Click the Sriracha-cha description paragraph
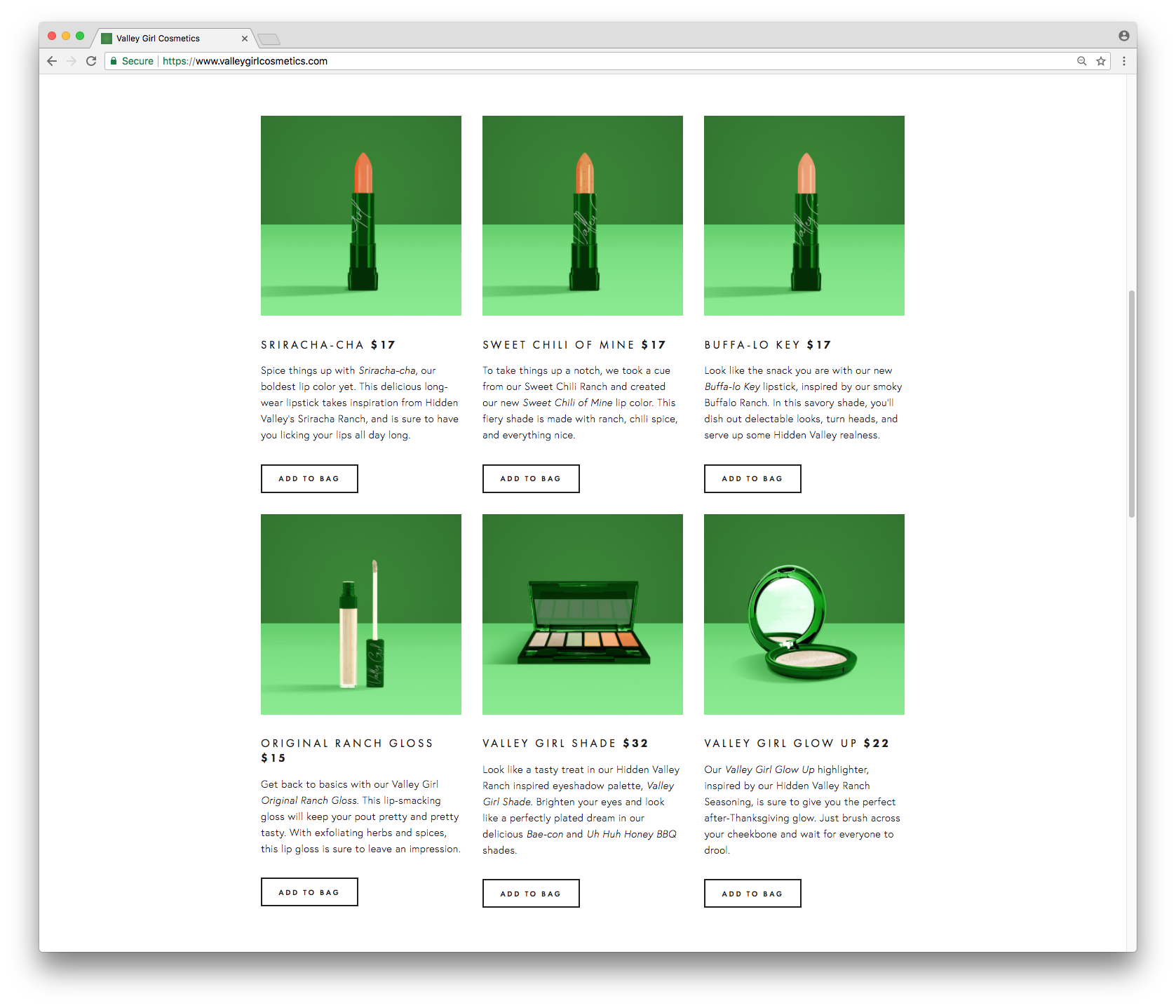The width and height of the screenshot is (1176, 1008). tap(360, 403)
